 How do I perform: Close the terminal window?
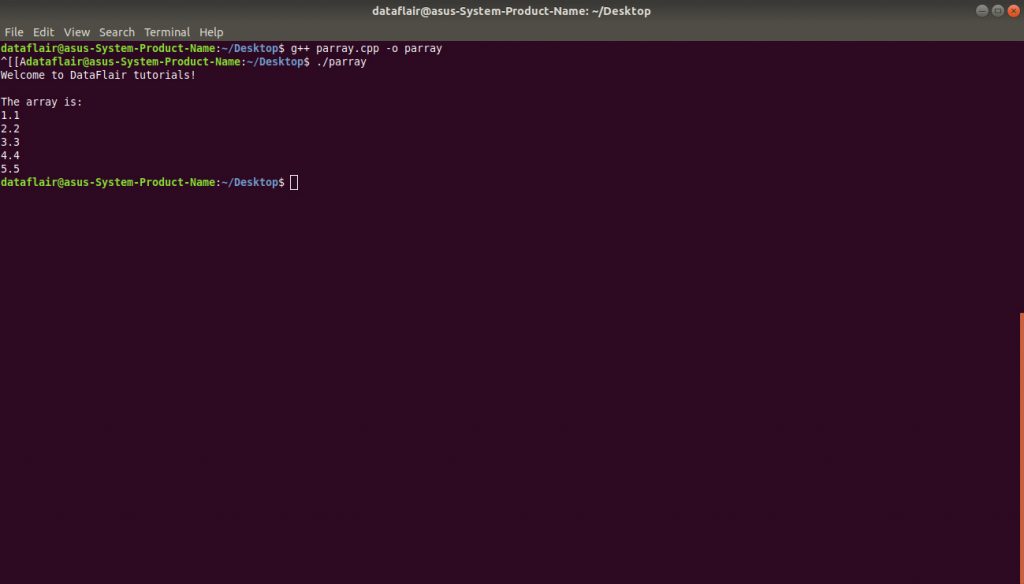pos(1014,10)
